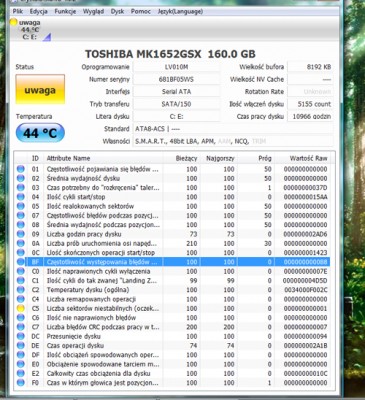The image size is (365, 400).
Task: Click the blue triangle icon beside C: E:
Action: tap(47, 37)
